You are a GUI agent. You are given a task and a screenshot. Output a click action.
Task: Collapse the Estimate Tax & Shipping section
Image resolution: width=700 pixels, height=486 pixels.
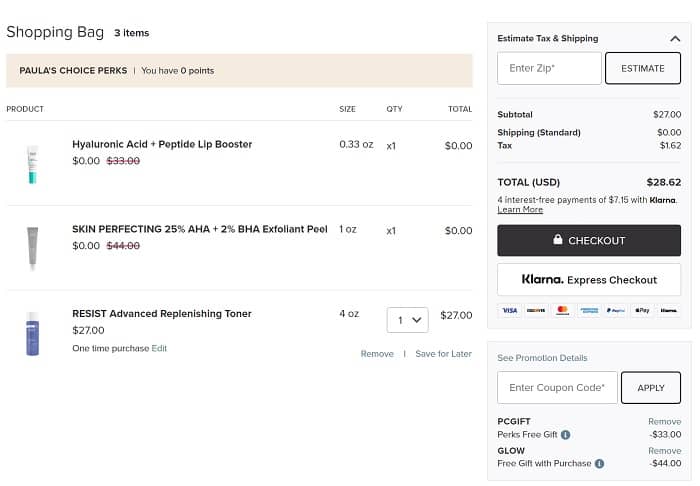coord(675,39)
